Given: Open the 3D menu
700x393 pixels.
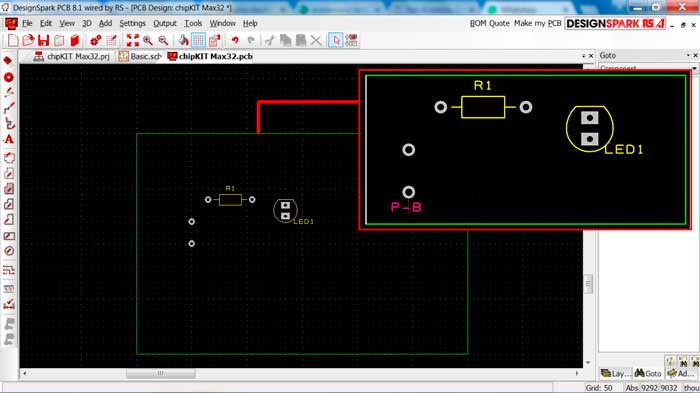Looking at the screenshot, I should tap(87, 23).
